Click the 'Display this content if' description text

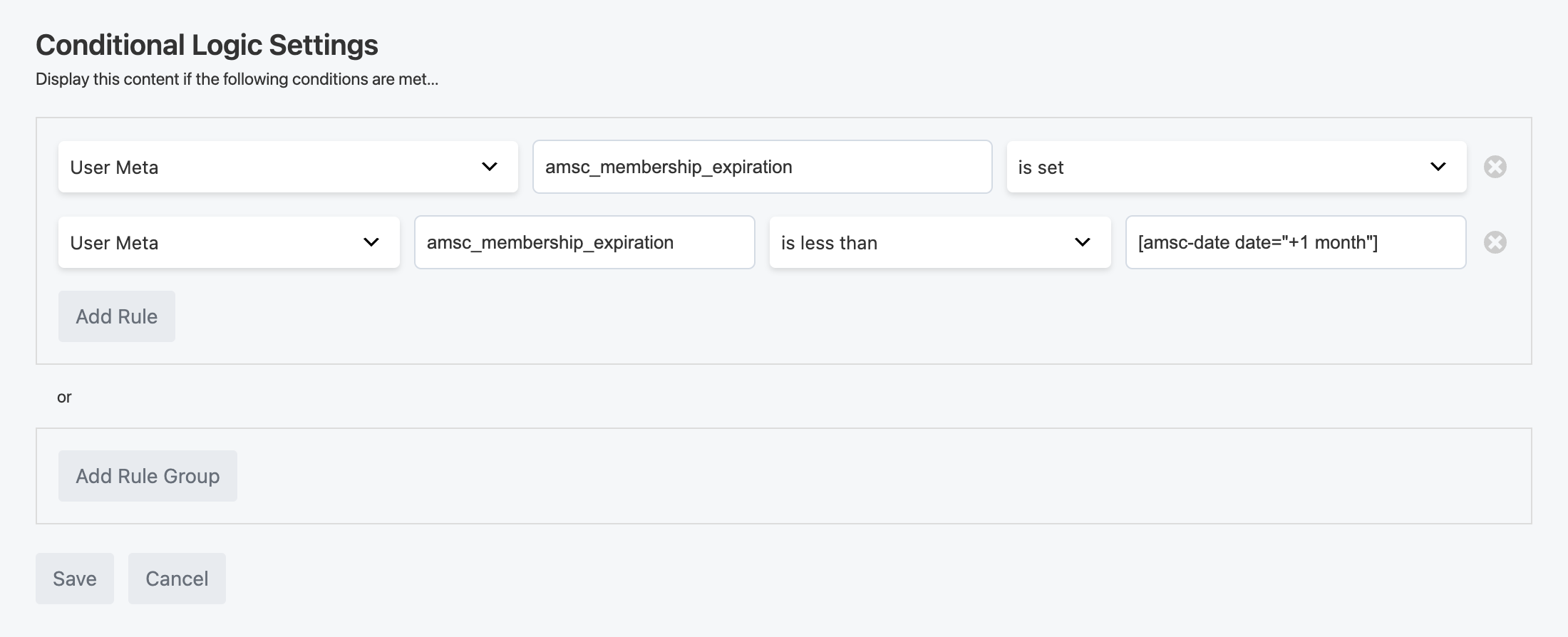[237, 79]
